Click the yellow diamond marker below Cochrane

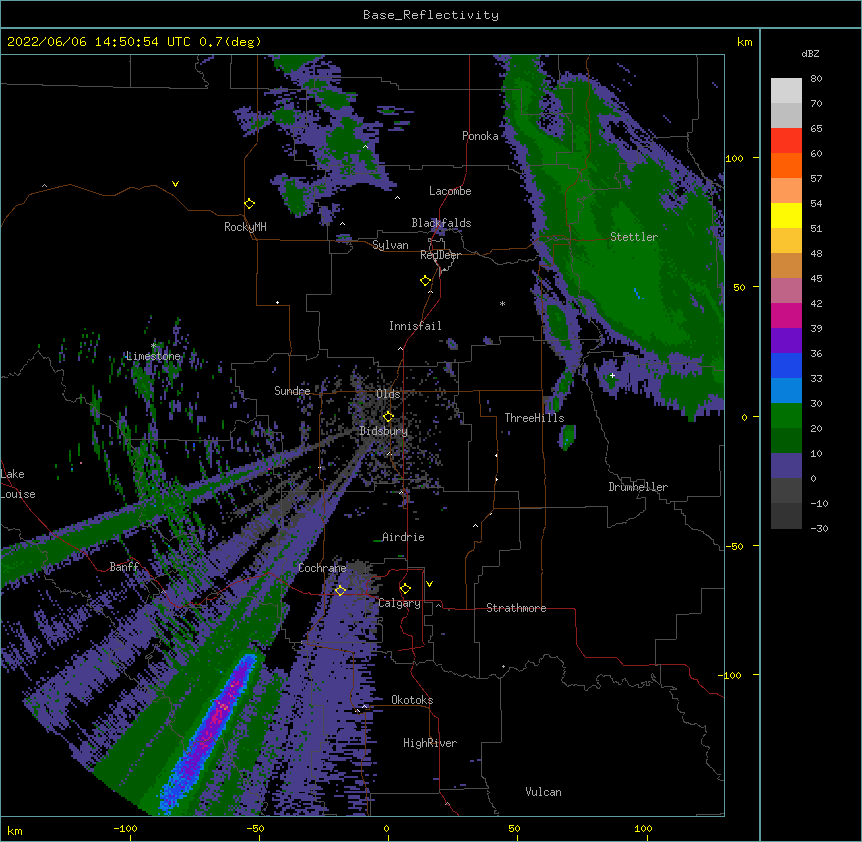click(x=340, y=590)
